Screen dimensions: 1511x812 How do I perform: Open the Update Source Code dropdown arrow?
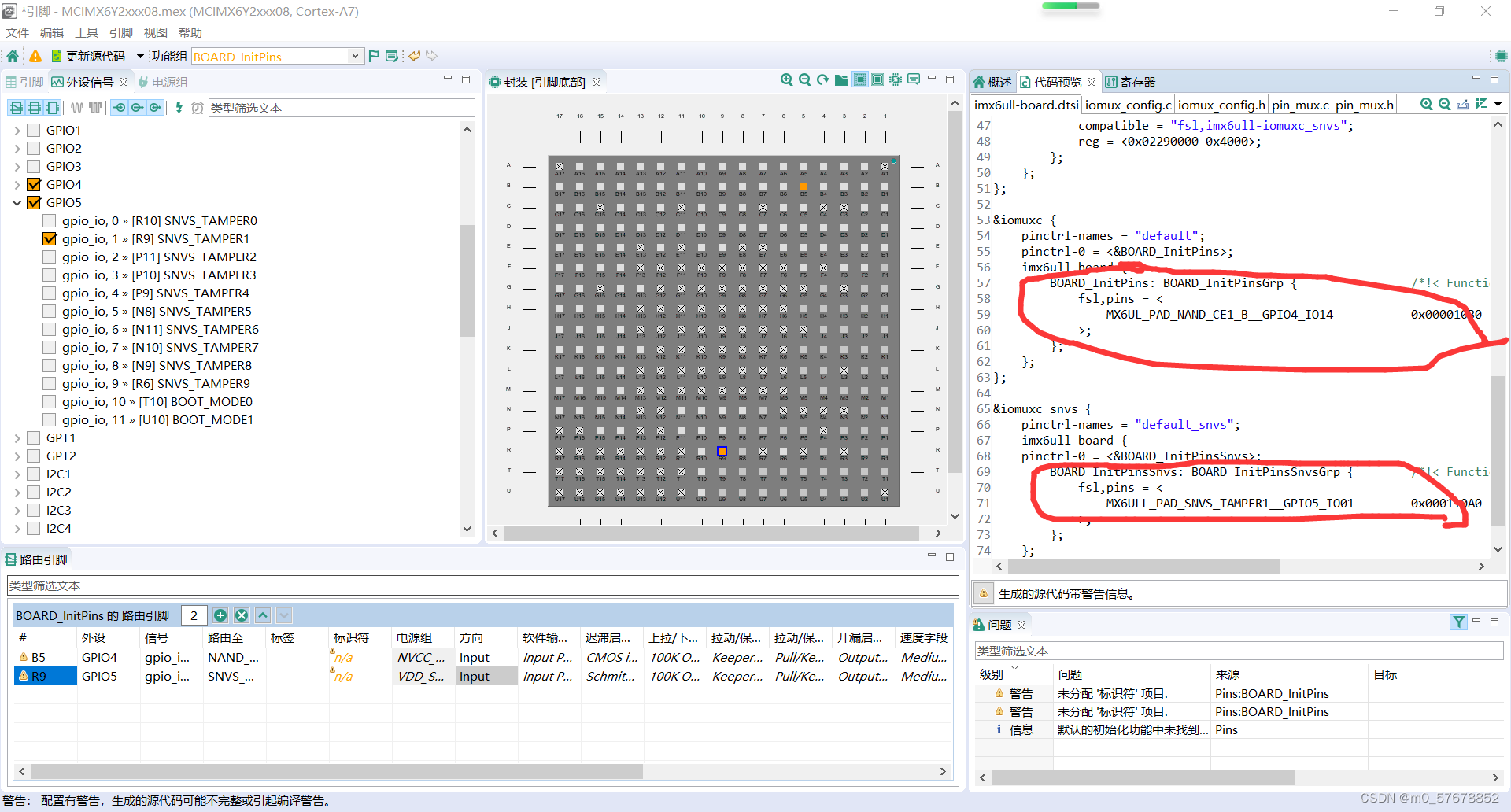click(x=140, y=56)
